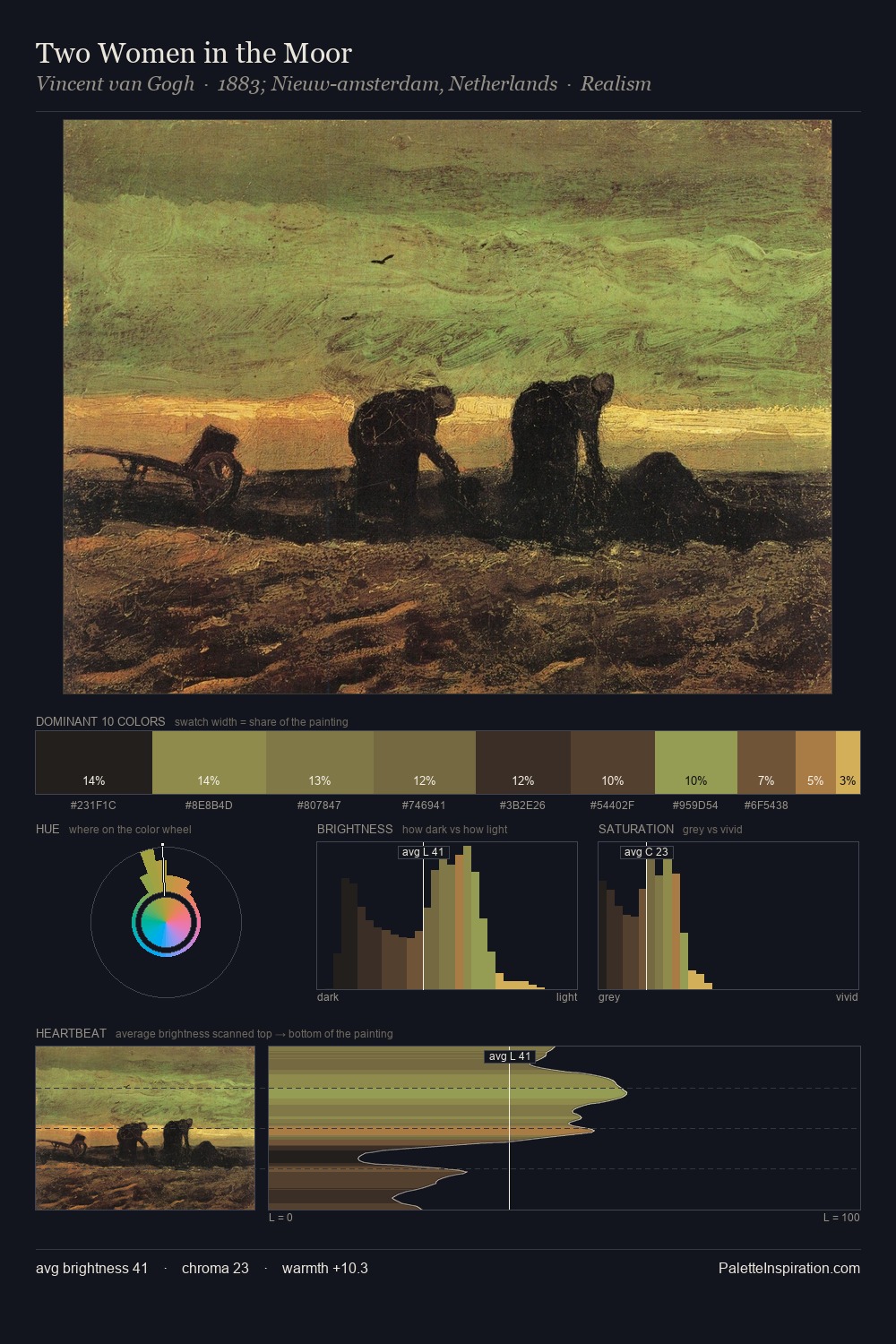This screenshot has height=1344, width=896.
Task: Click the artist name 'Vincent van Gogh'
Action: pyautogui.click(x=115, y=84)
